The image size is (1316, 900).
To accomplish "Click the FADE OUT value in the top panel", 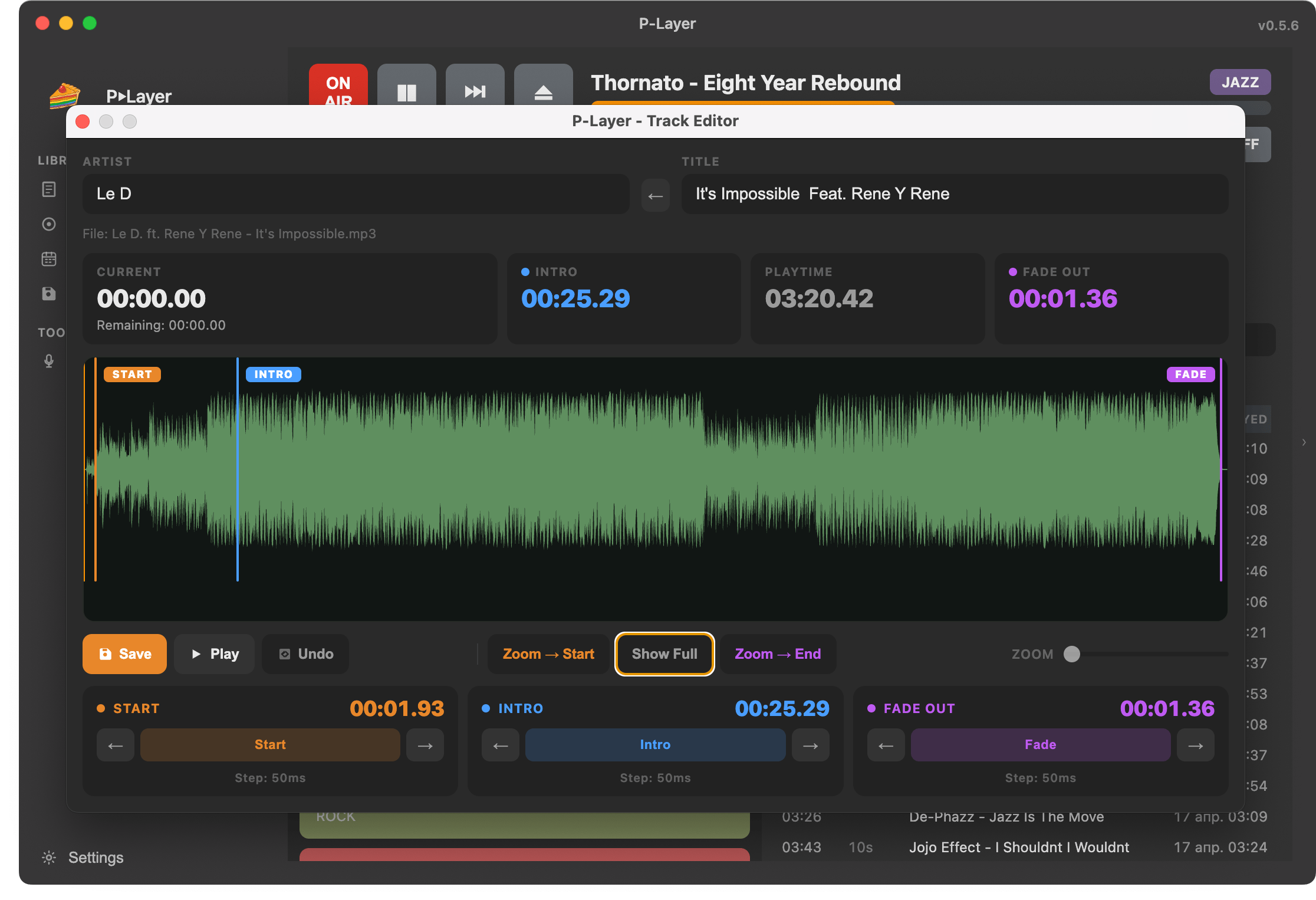I will [1063, 299].
